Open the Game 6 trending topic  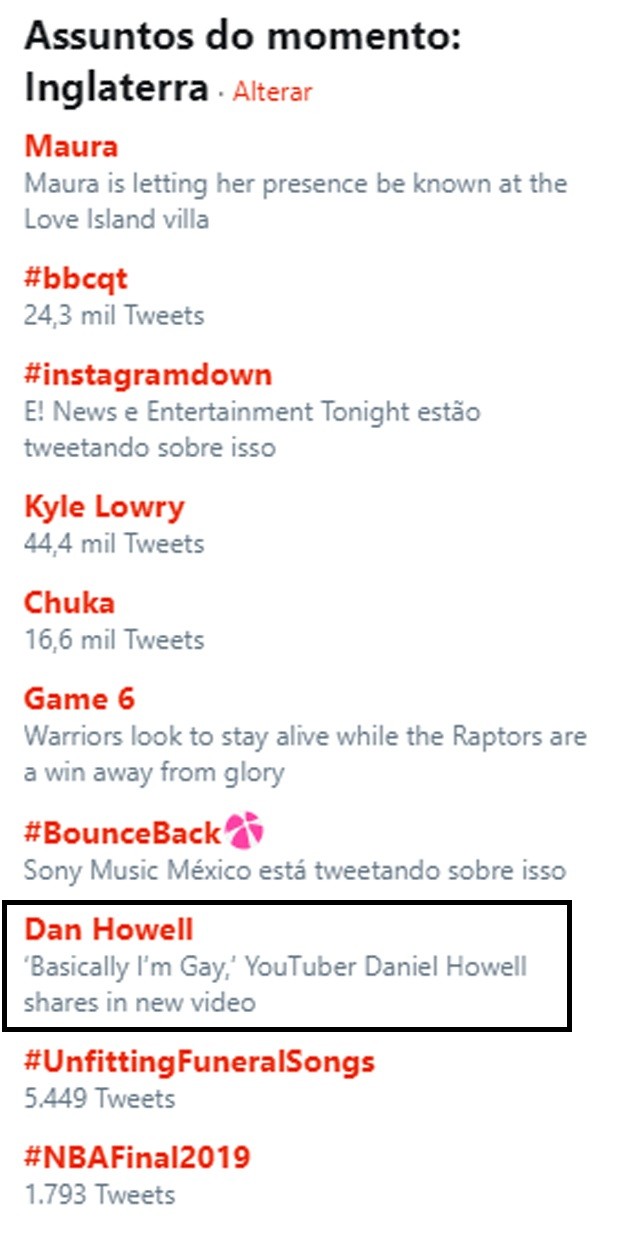[x=79, y=698]
